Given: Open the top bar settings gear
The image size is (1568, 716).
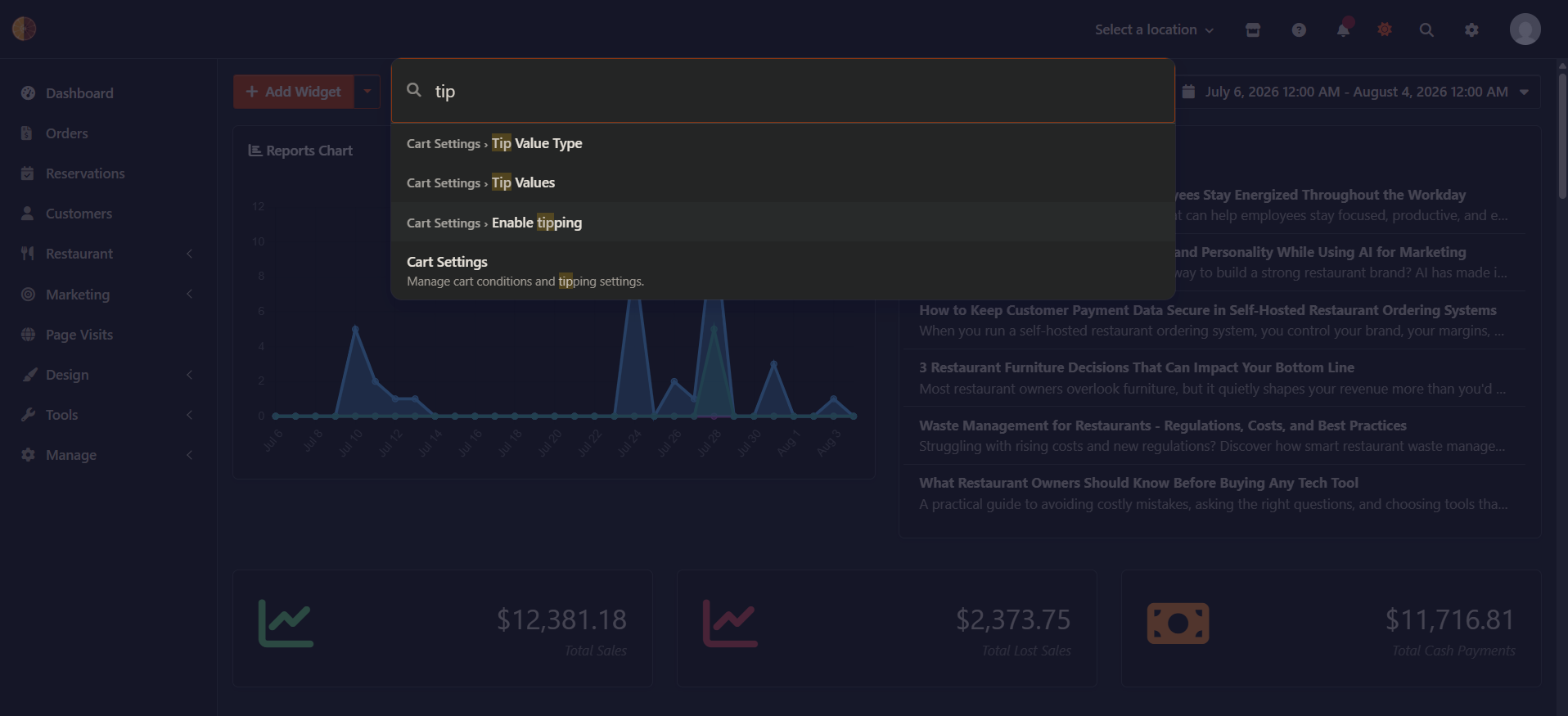Looking at the screenshot, I should (1471, 29).
